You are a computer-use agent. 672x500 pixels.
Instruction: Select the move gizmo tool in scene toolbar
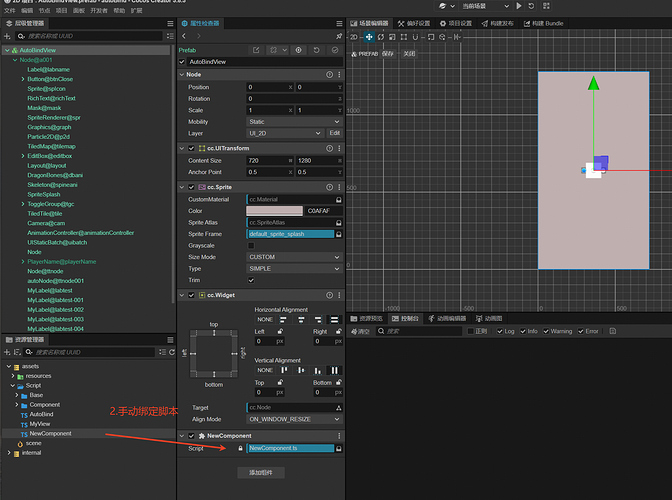coord(368,37)
